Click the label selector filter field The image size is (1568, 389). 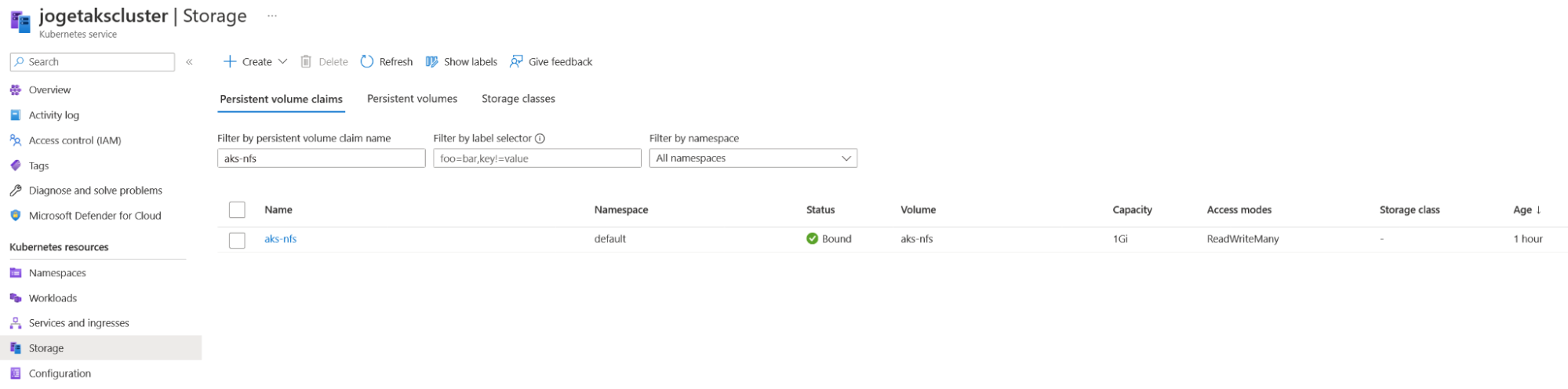[537, 158]
